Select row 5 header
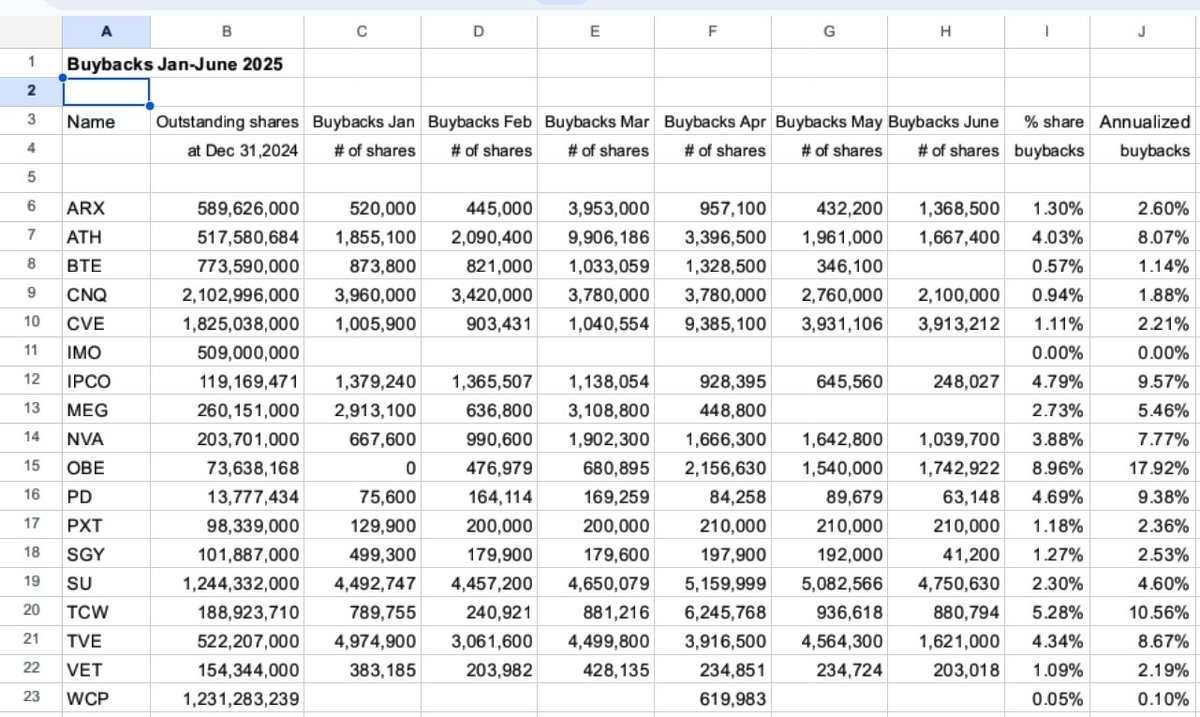Image resolution: width=1200 pixels, height=717 pixels. [x=31, y=178]
